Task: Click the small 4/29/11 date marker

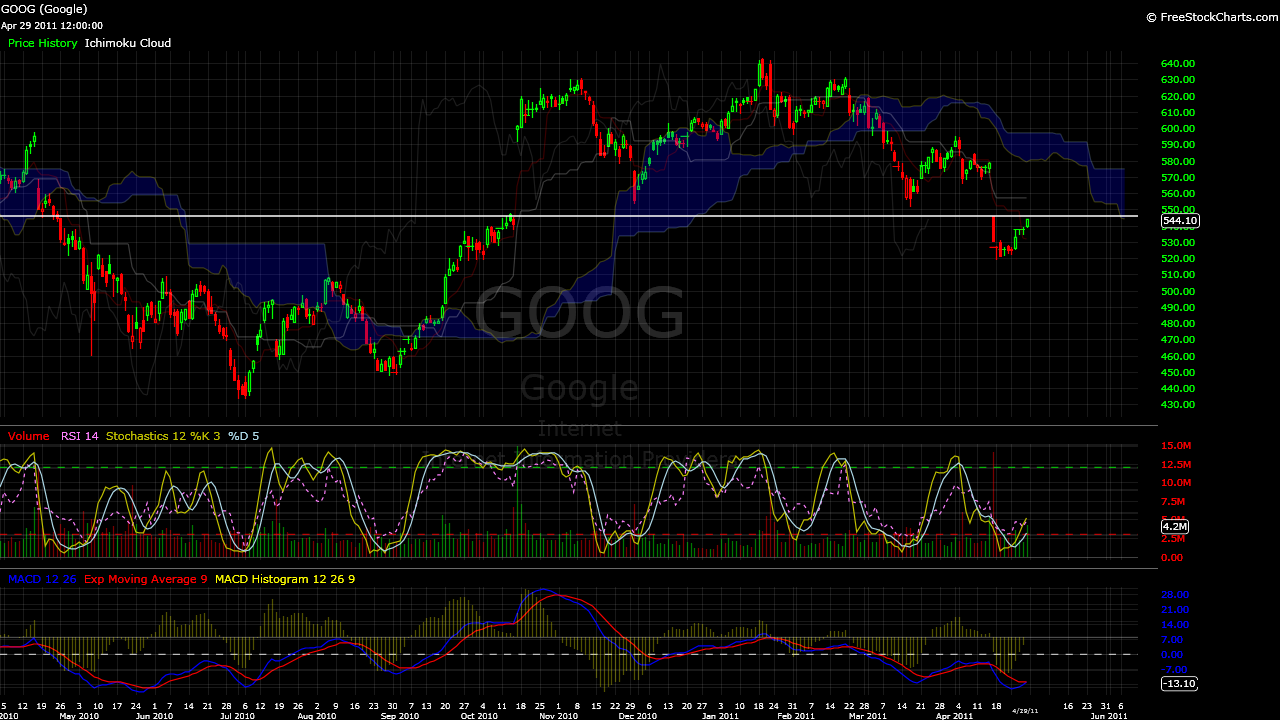Action: [1028, 710]
